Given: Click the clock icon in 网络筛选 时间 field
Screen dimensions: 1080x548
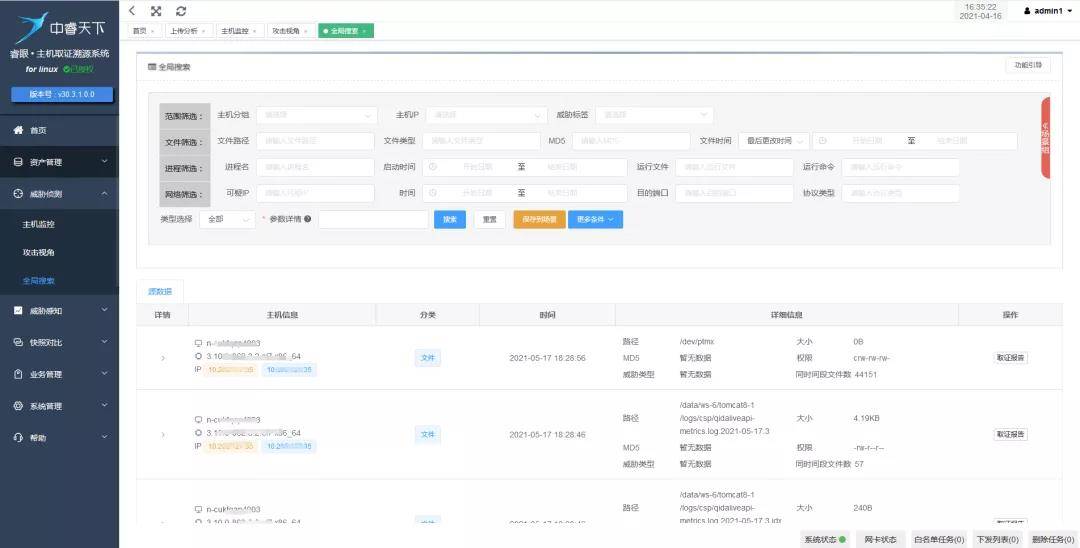Looking at the screenshot, I should [433, 193].
